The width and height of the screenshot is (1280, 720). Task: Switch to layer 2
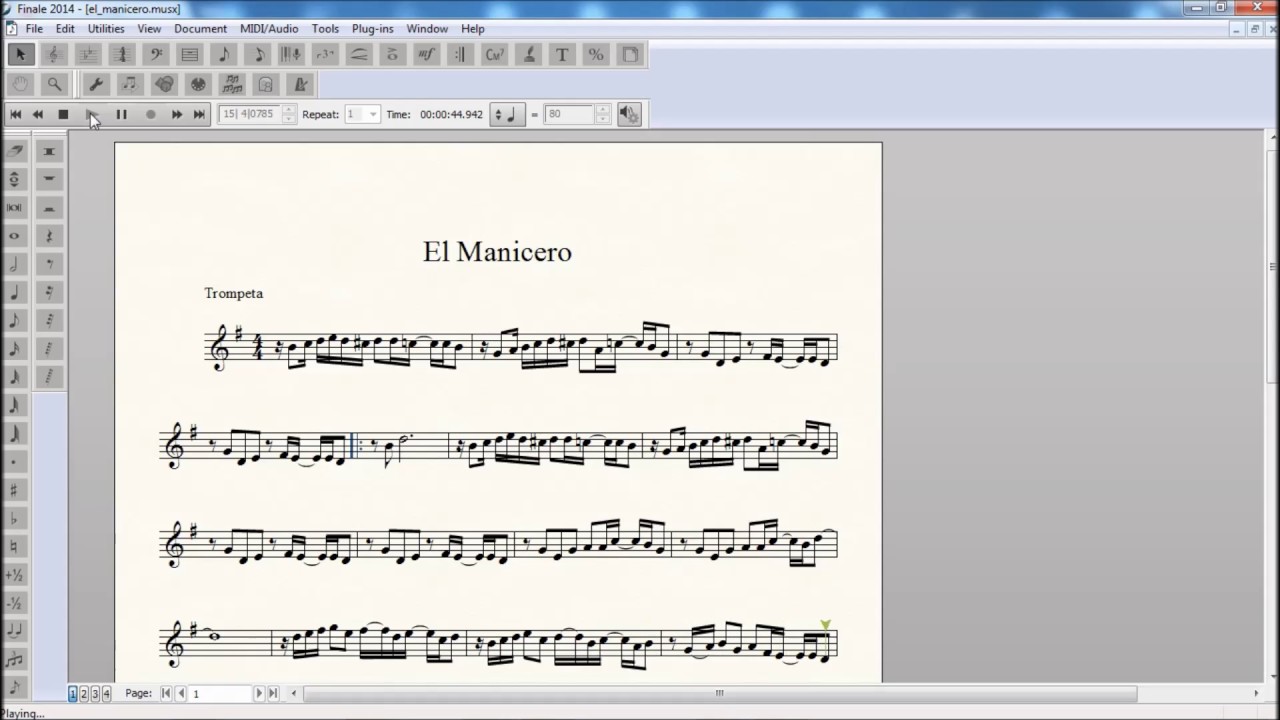point(84,693)
